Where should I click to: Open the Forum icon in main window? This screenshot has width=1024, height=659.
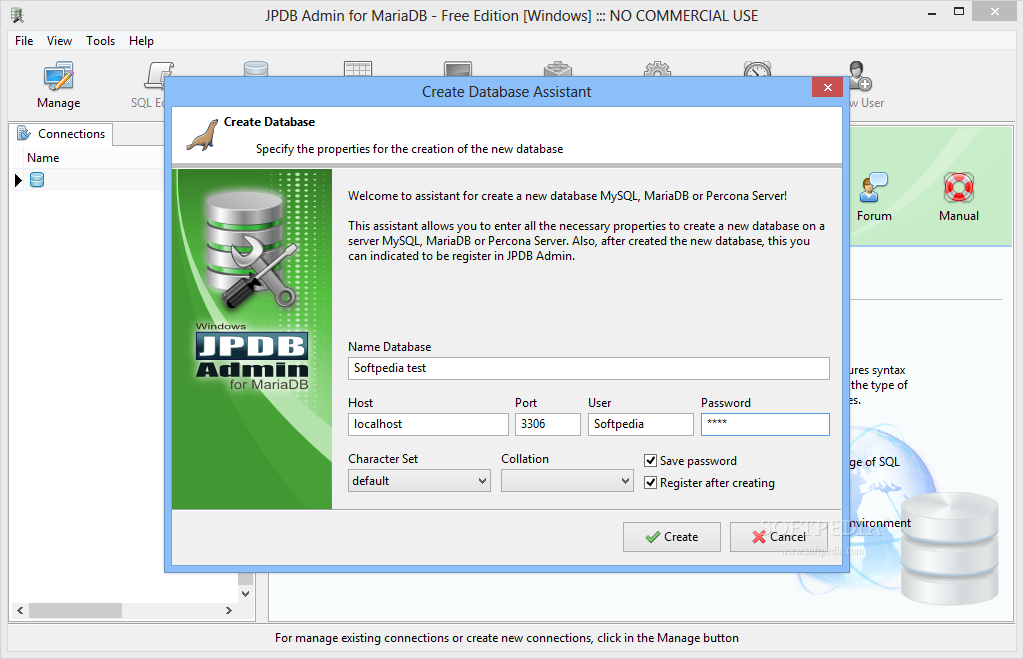pyautogui.click(x=874, y=197)
